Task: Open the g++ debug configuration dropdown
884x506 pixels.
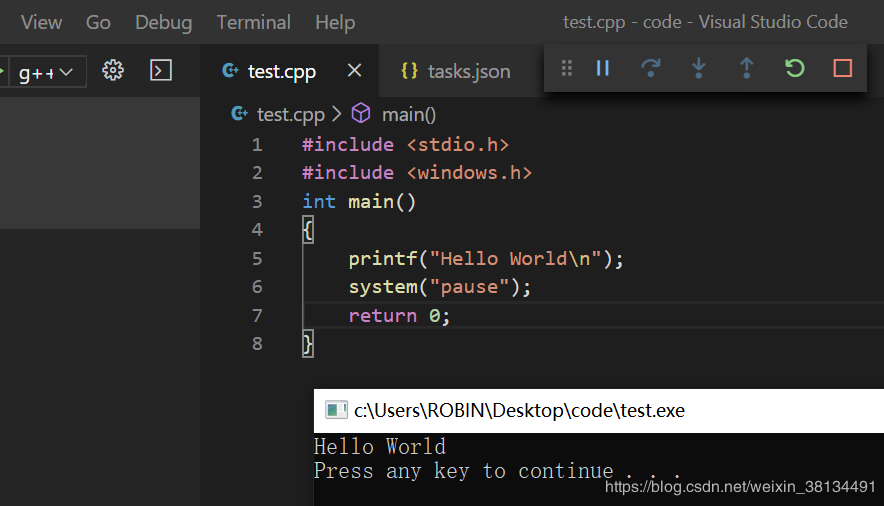Action: pyautogui.click(x=46, y=71)
